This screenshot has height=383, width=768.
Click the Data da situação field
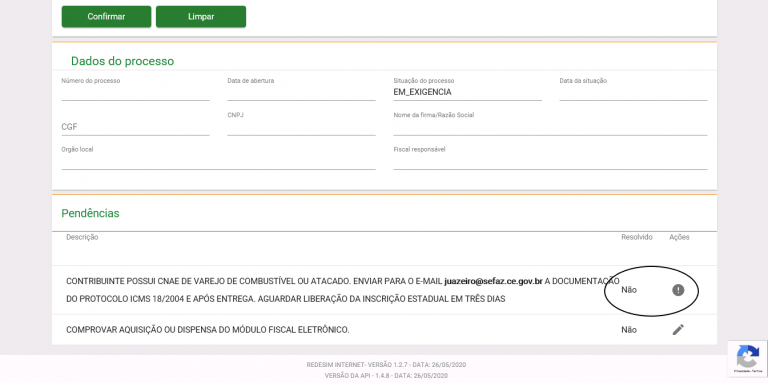coord(633,93)
